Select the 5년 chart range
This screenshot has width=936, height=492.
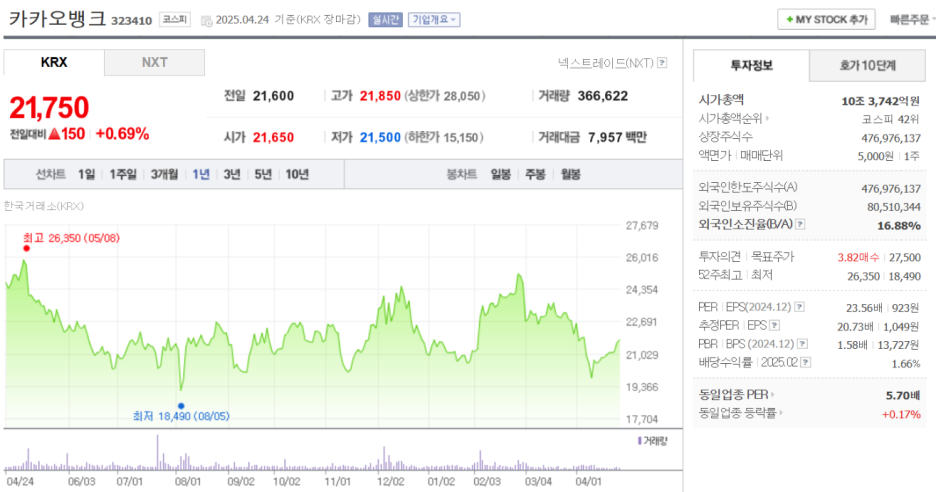pos(263,174)
